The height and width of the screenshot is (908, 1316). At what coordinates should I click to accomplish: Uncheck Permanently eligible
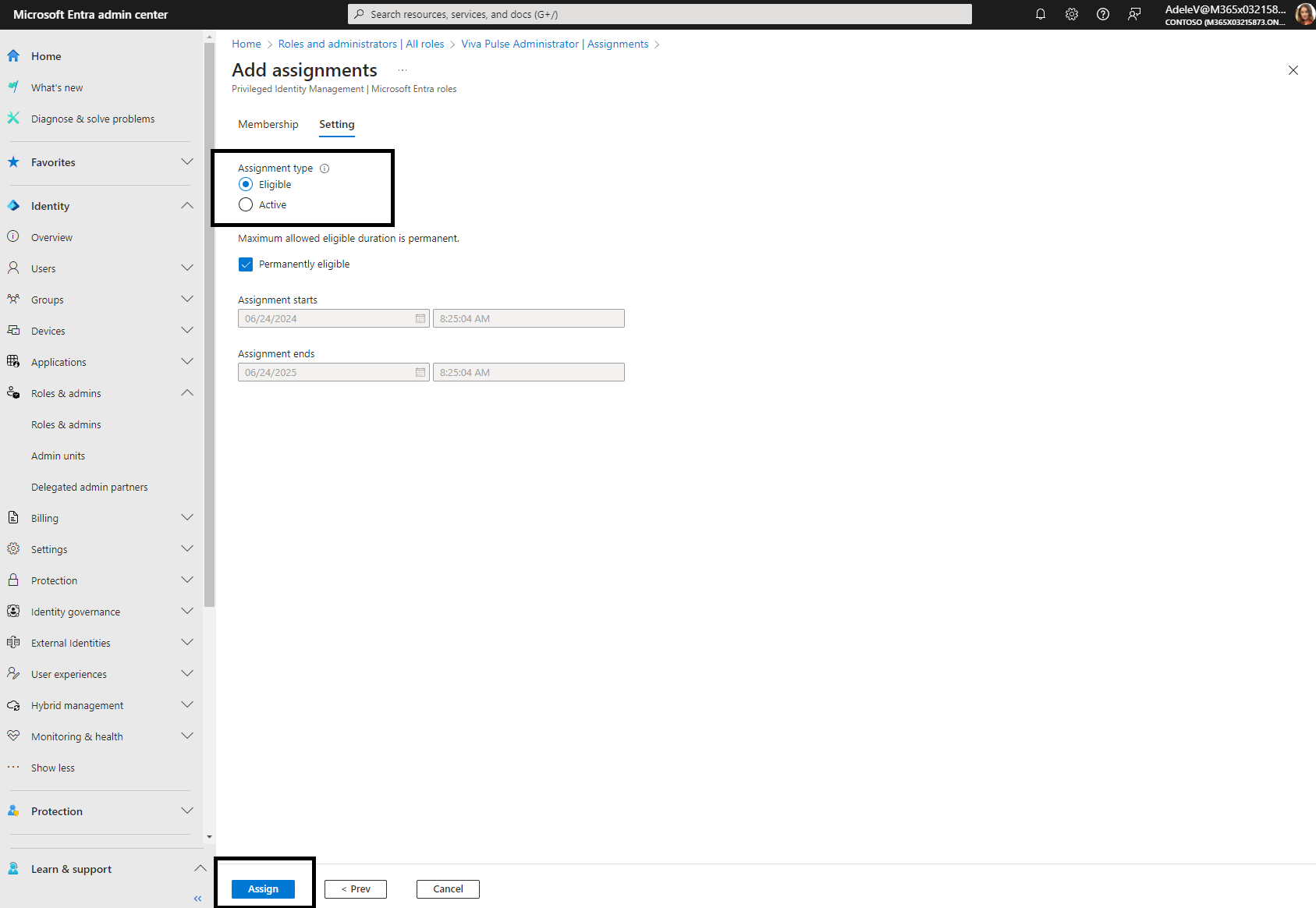click(x=246, y=264)
